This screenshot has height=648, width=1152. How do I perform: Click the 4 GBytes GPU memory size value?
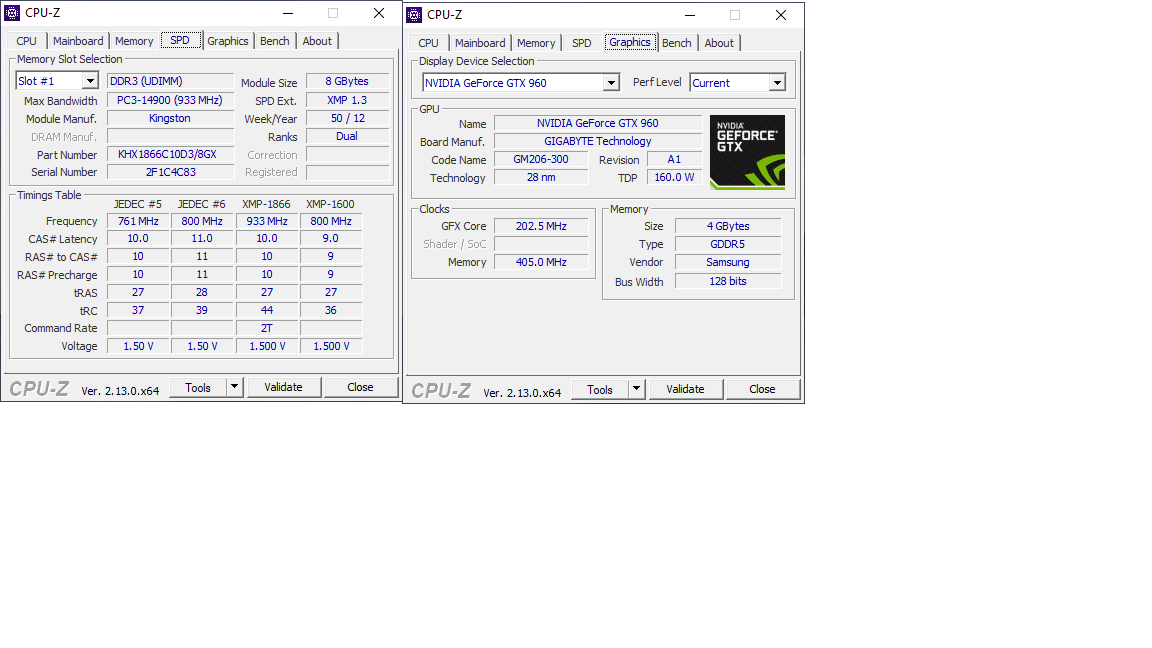[727, 226]
